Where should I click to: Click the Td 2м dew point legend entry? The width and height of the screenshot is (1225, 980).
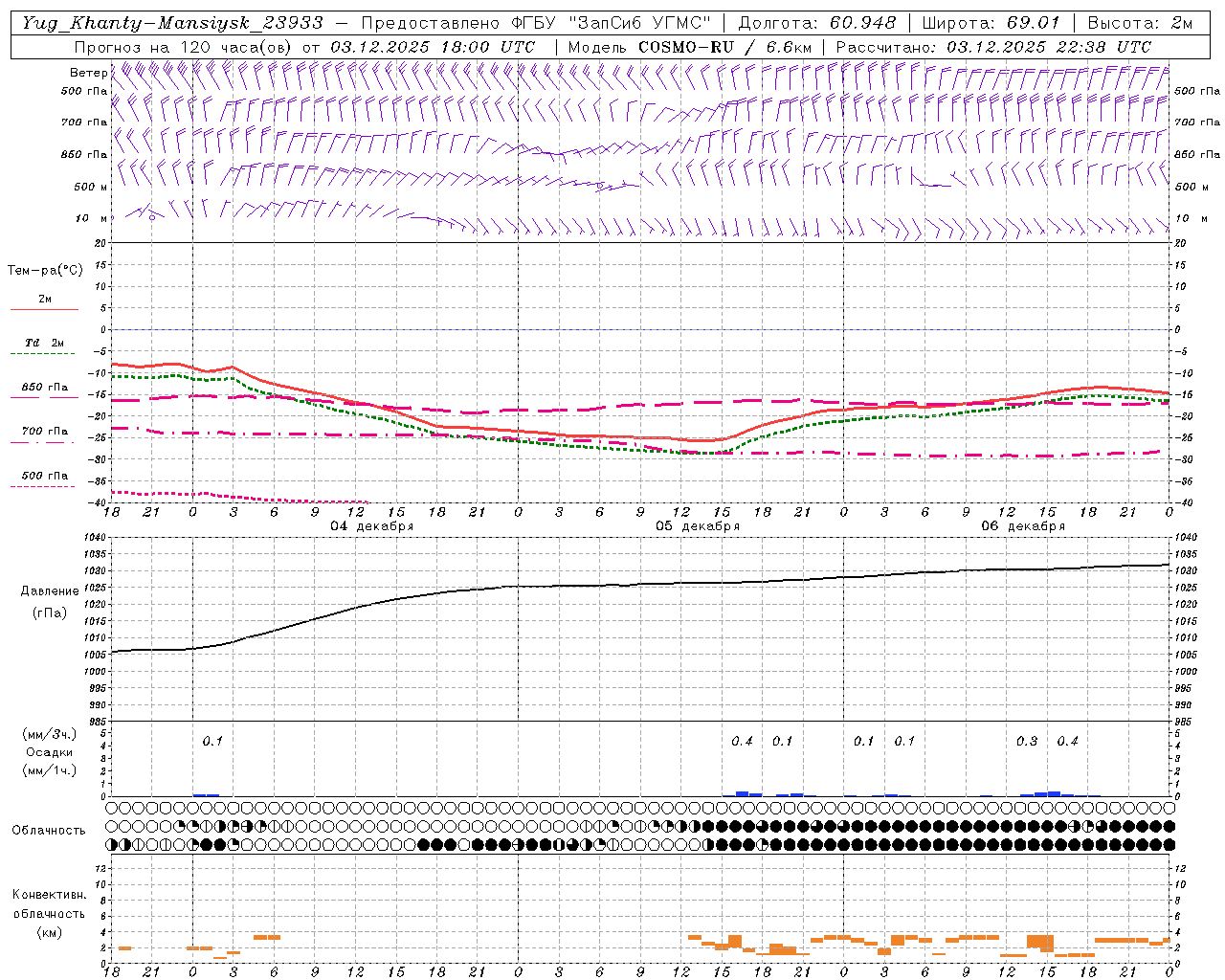[45, 343]
